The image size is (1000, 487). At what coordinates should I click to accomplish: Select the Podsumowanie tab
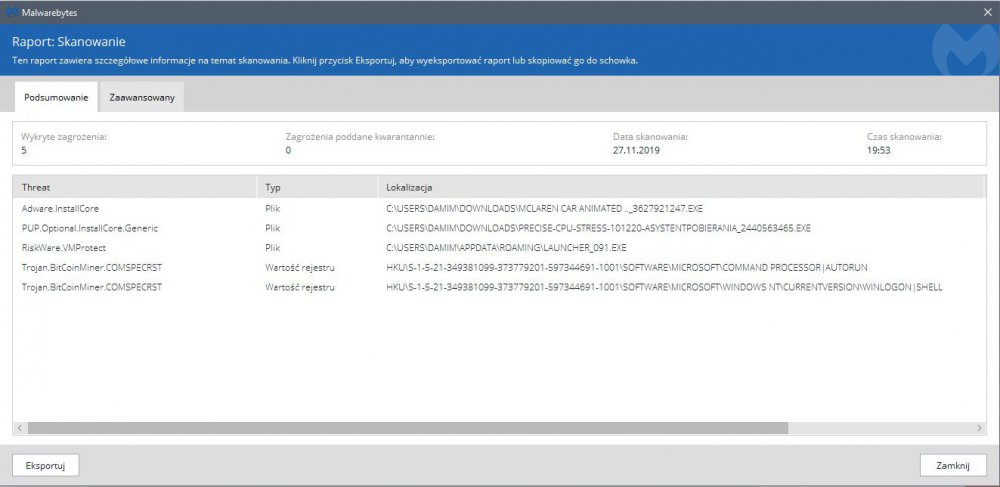pyautogui.click(x=56, y=97)
